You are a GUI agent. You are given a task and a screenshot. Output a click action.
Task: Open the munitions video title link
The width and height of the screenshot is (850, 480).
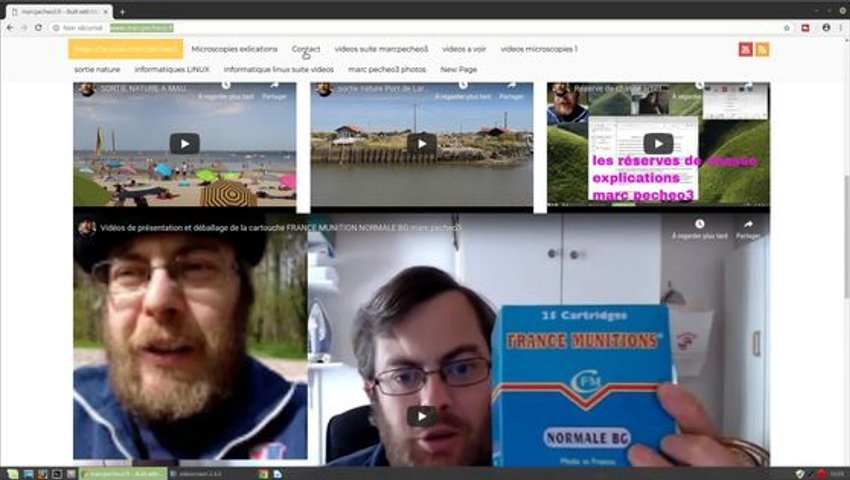coord(281,228)
